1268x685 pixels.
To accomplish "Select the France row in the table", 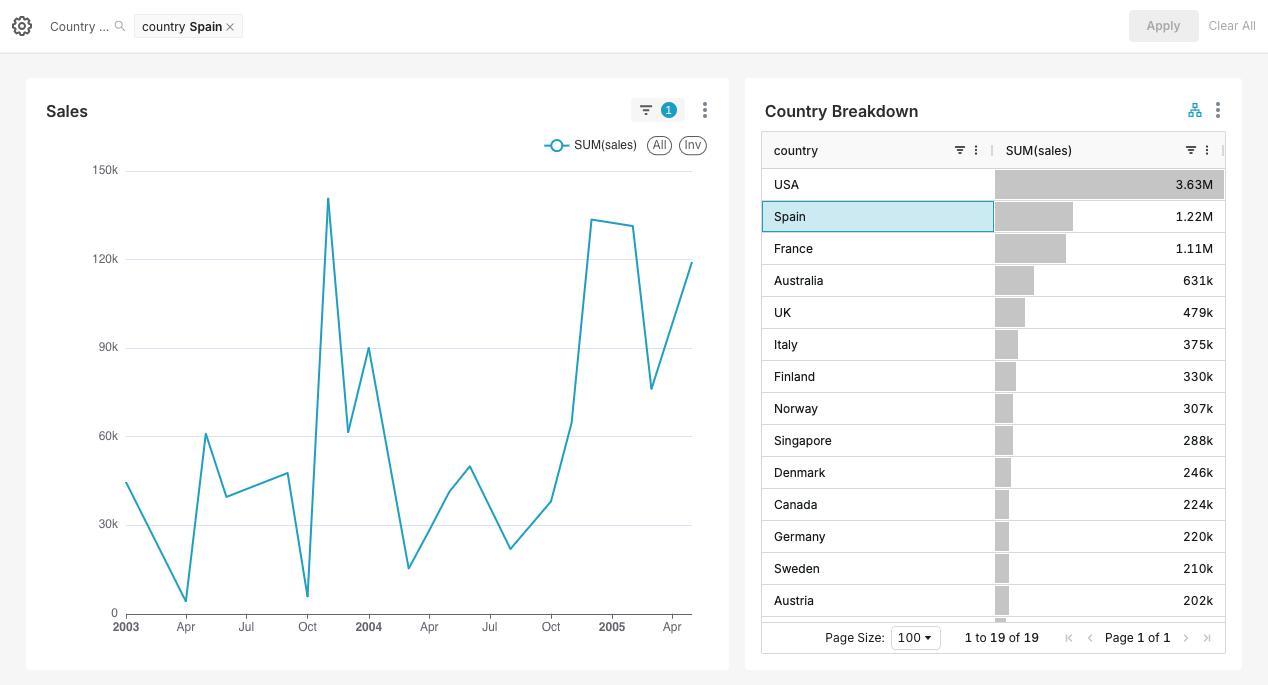I will pos(877,249).
